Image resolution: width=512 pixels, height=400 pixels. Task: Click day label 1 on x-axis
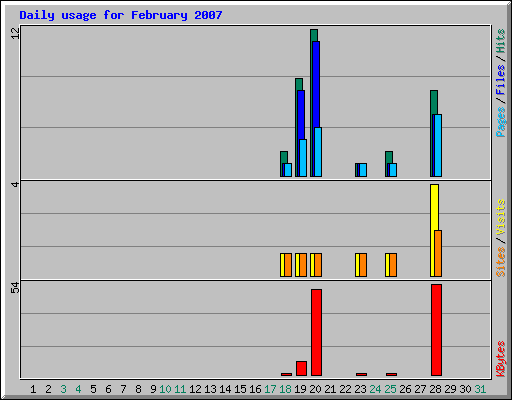(x=33, y=389)
